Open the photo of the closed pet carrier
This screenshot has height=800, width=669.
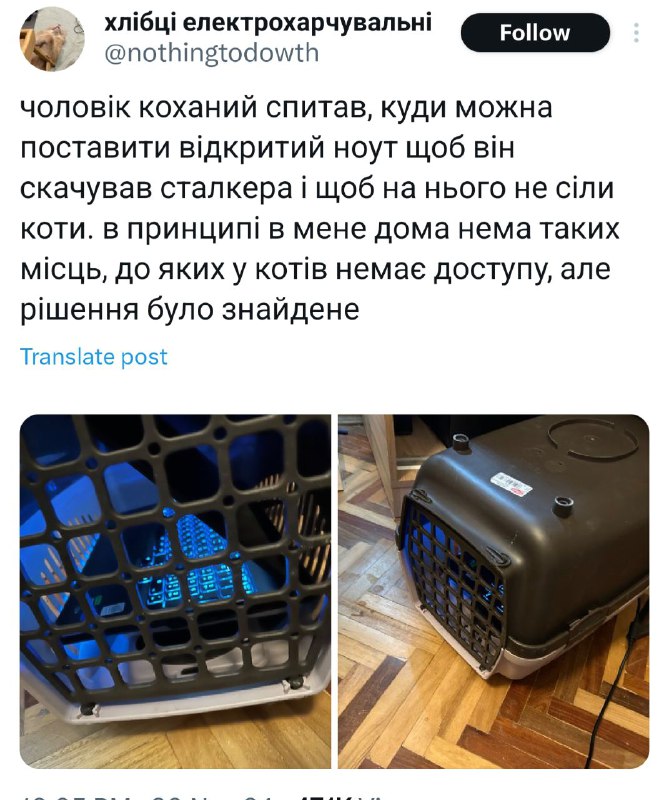tap(493, 591)
